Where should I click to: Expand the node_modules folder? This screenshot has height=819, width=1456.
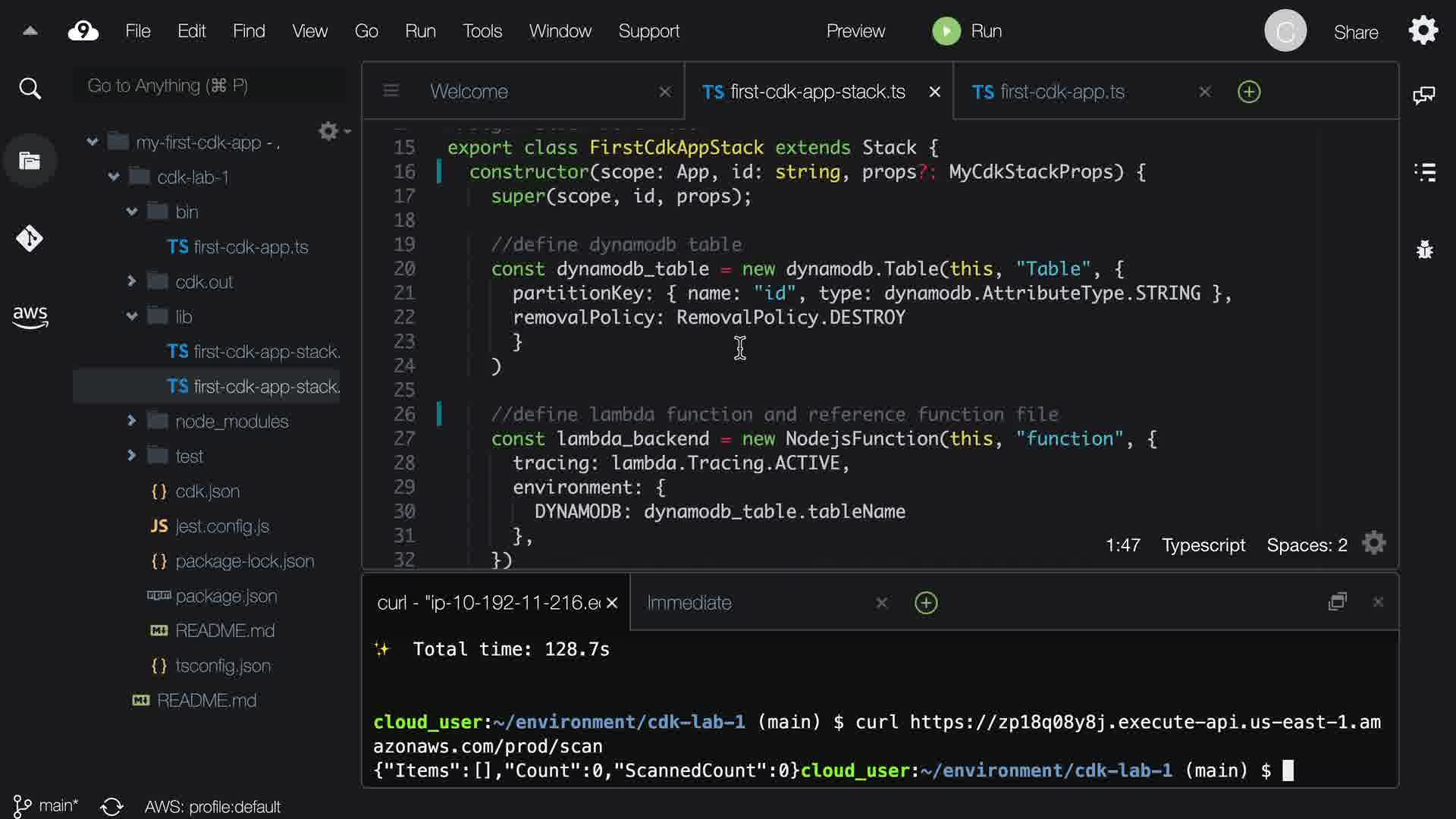(x=132, y=421)
